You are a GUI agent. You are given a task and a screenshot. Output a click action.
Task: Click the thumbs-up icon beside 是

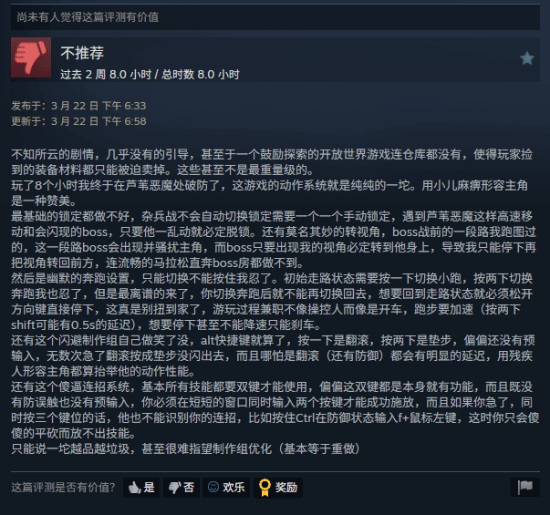point(134,487)
